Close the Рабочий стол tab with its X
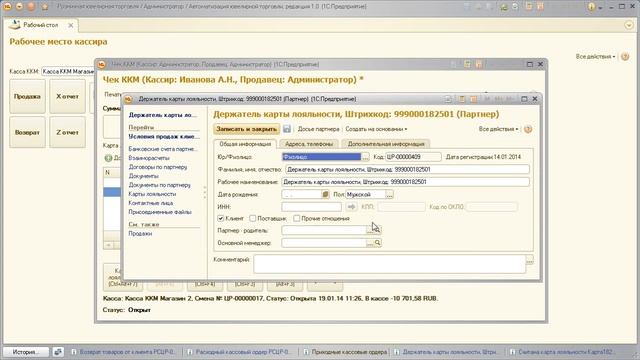This screenshot has width=640, height=360. click(x=71, y=25)
